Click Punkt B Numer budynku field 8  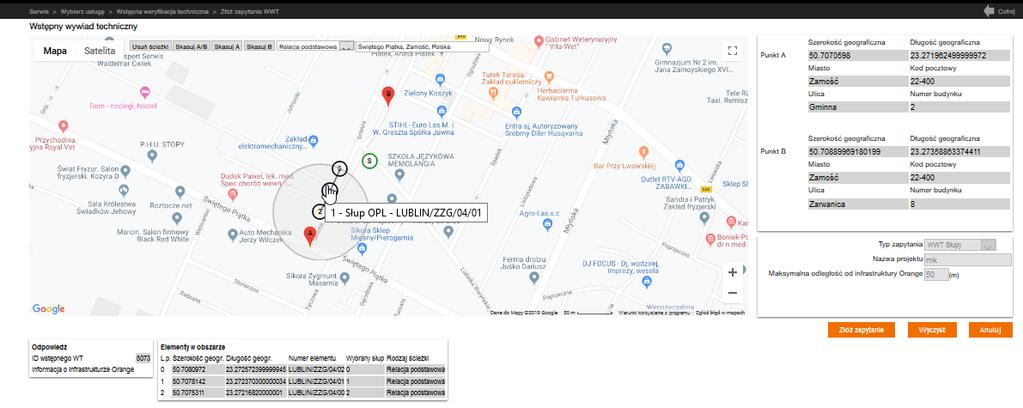[959, 204]
